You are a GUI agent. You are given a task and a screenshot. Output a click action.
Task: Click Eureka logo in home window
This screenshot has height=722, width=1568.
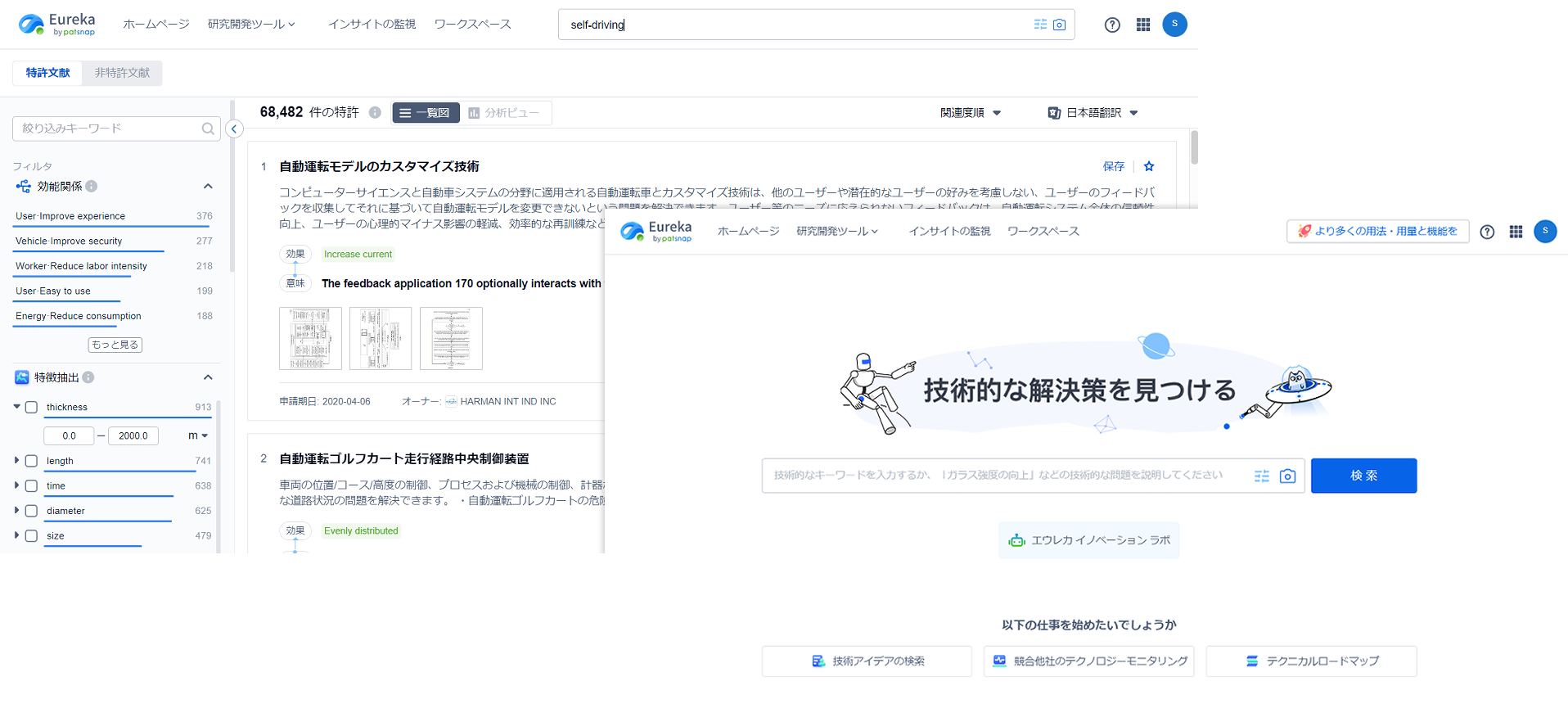click(x=656, y=232)
